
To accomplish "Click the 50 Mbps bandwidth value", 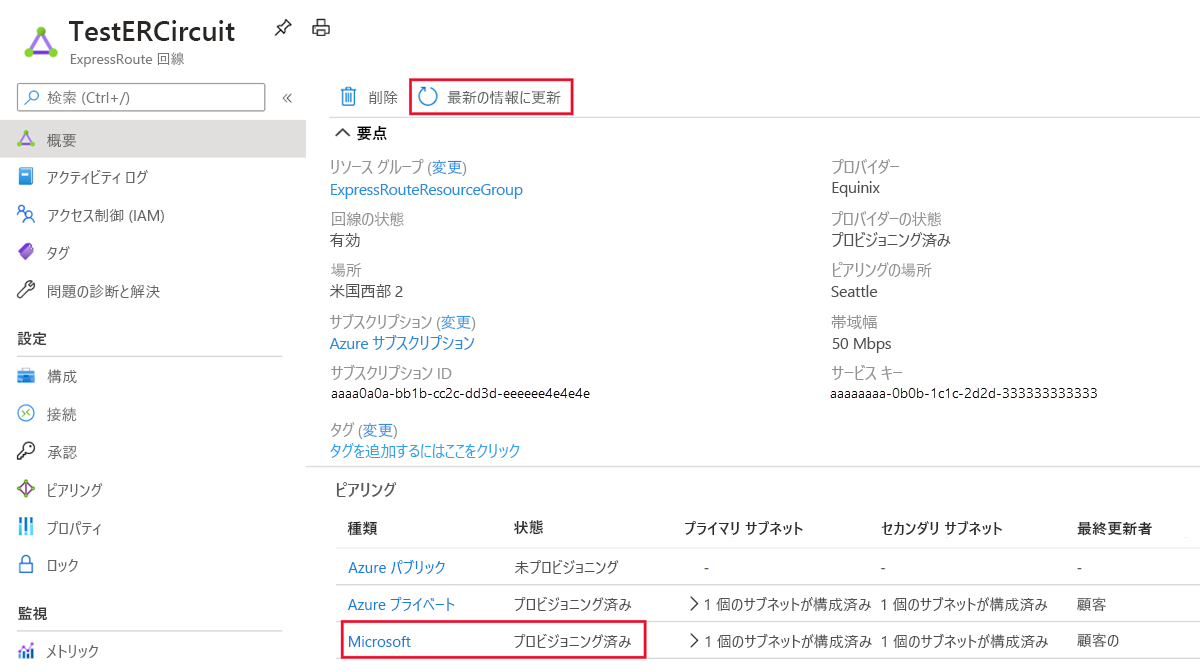I will pyautogui.click(x=861, y=343).
